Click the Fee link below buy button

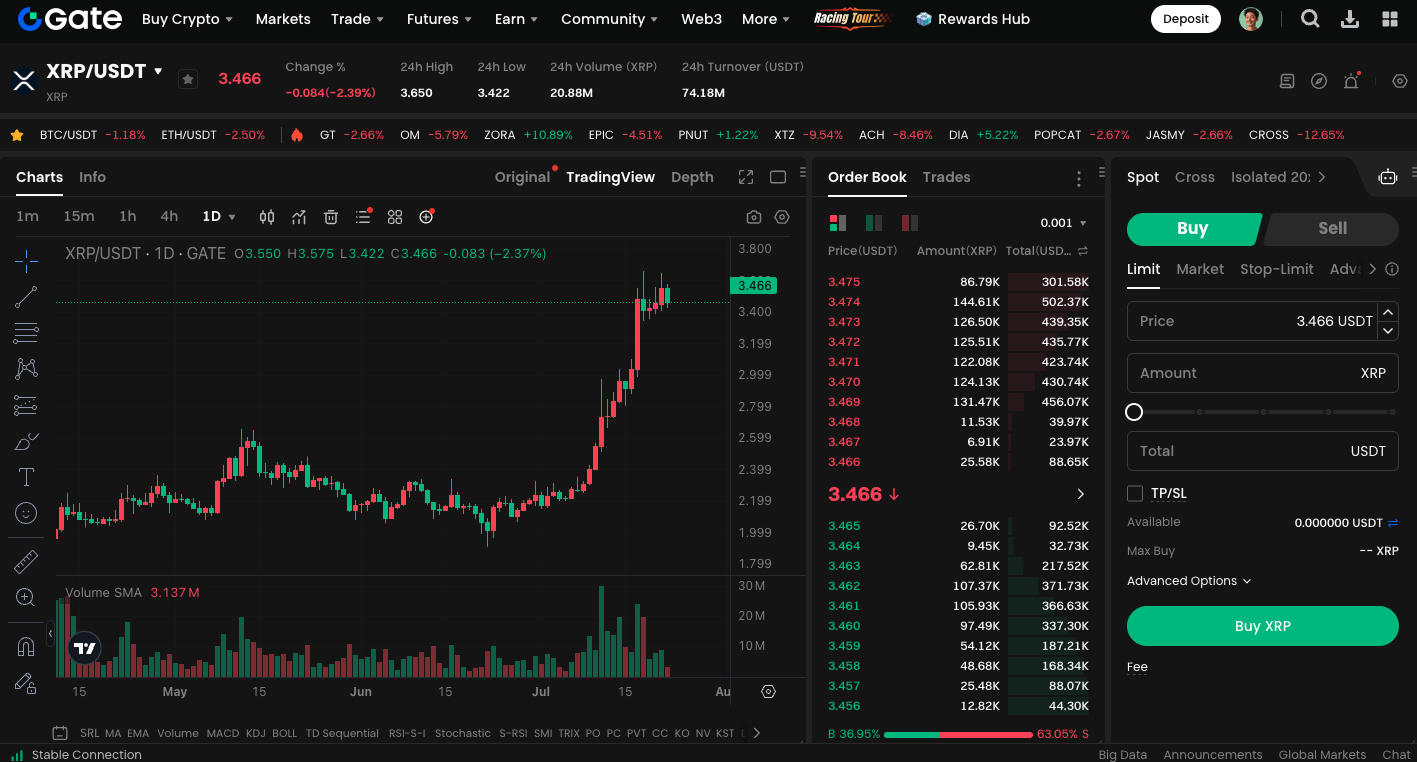(x=1137, y=667)
